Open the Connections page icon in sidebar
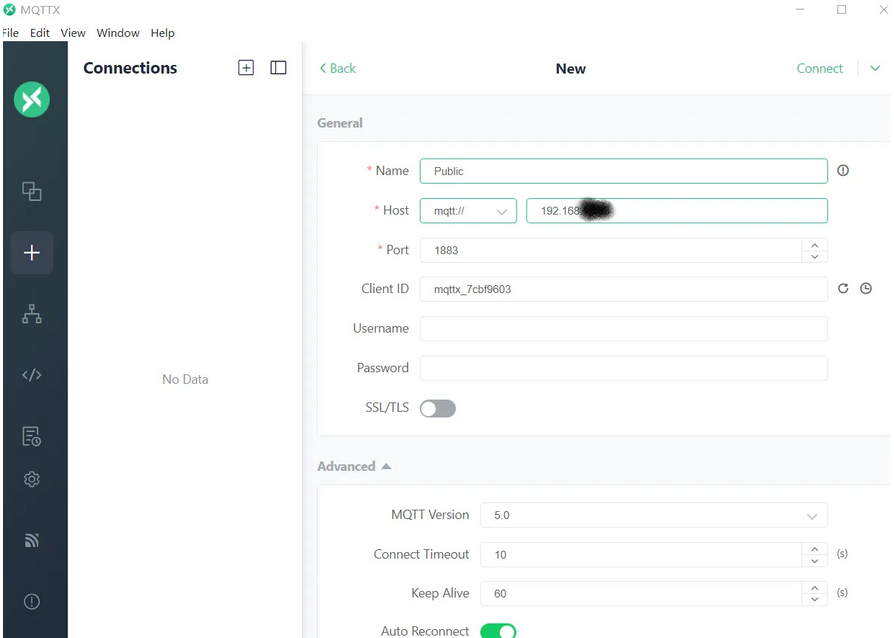The image size is (894, 638). 32,192
